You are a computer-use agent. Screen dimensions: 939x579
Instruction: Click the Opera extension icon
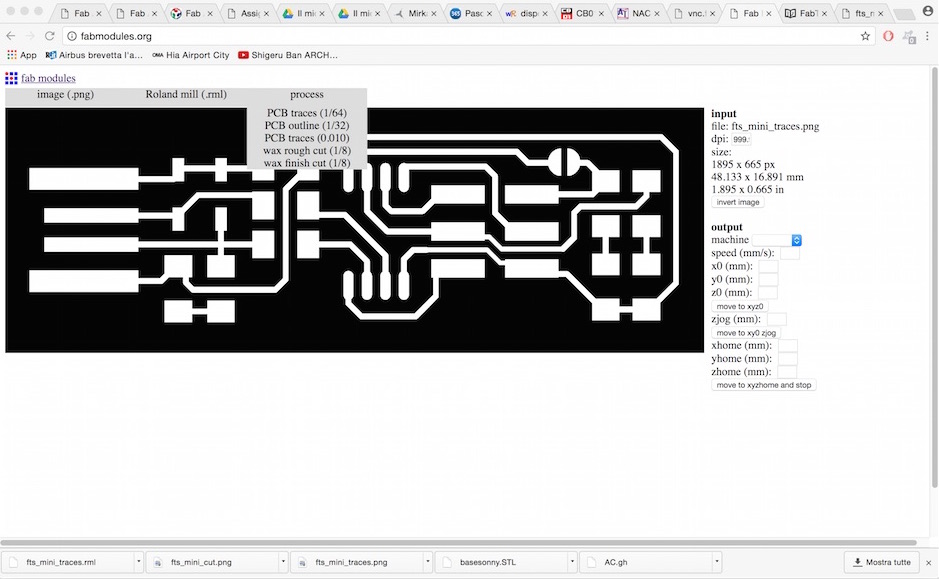(888, 36)
